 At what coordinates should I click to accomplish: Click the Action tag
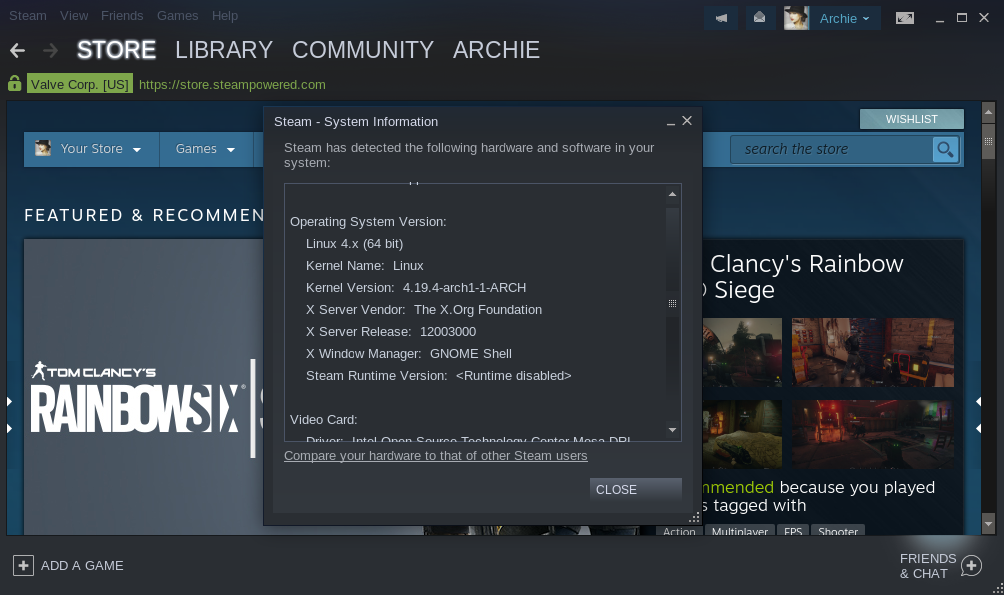click(x=679, y=531)
